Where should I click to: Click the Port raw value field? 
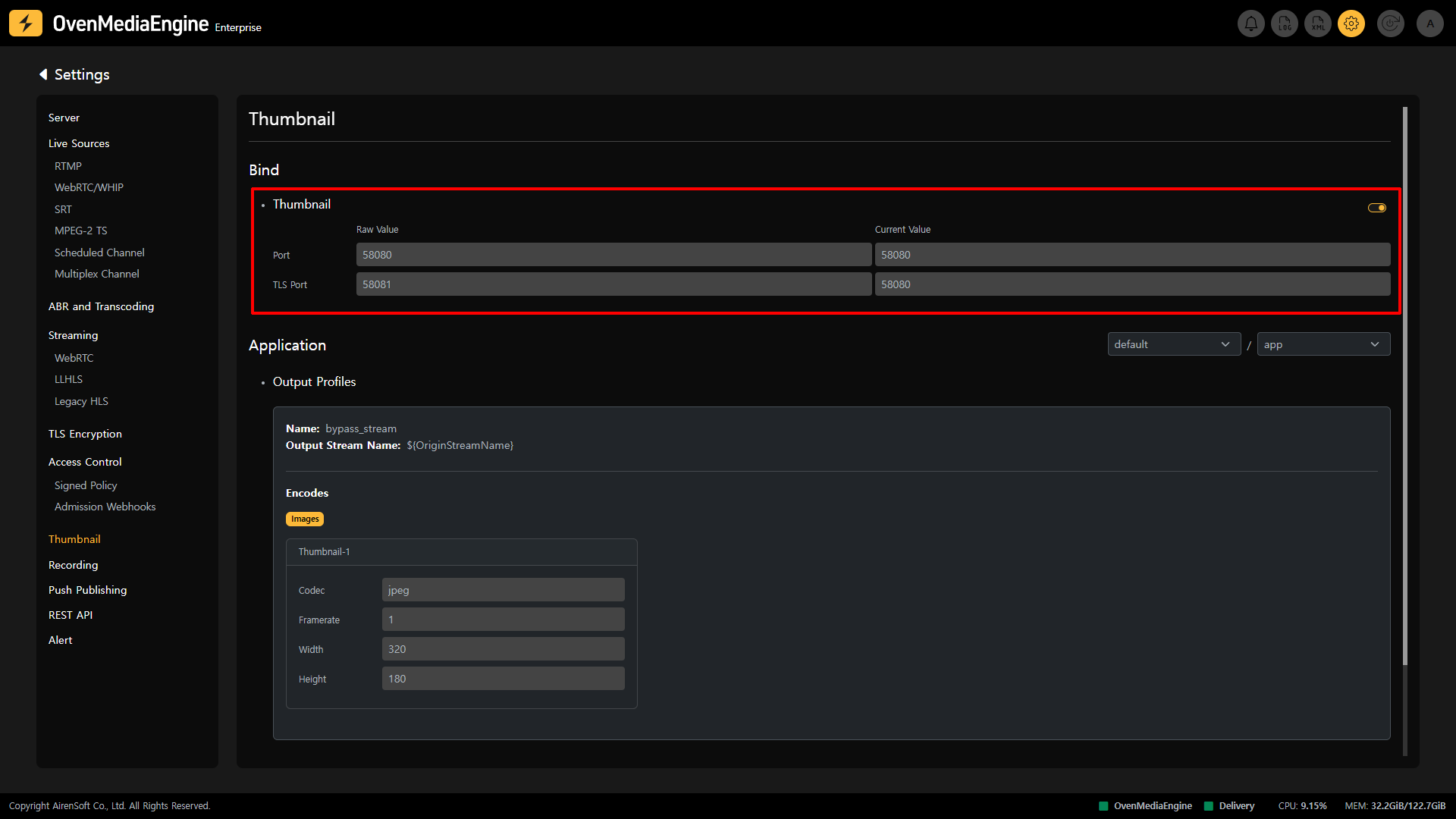click(613, 255)
